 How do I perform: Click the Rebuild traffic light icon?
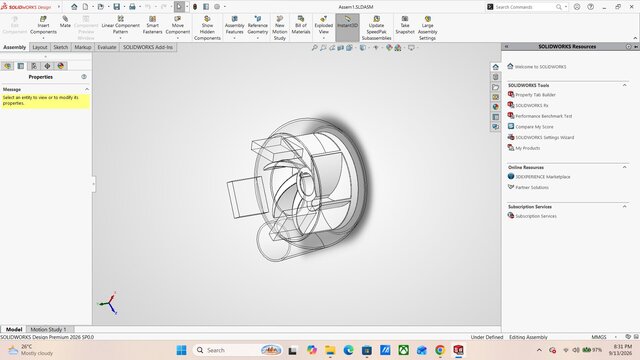(195, 7)
